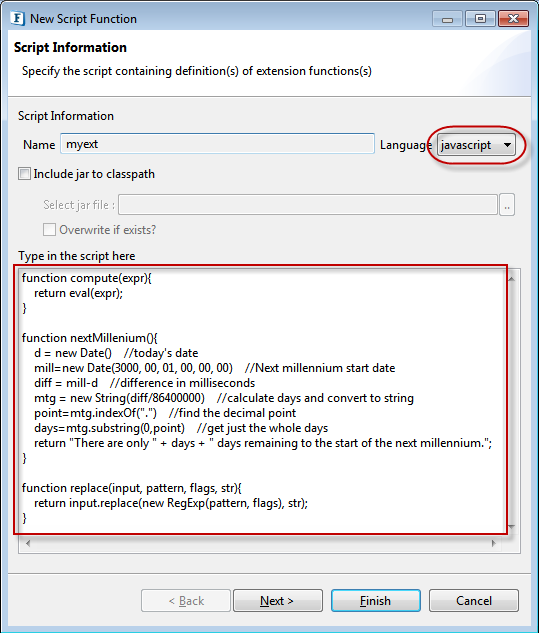
Task: Maximize the New Script Function window
Action: pos(480,19)
